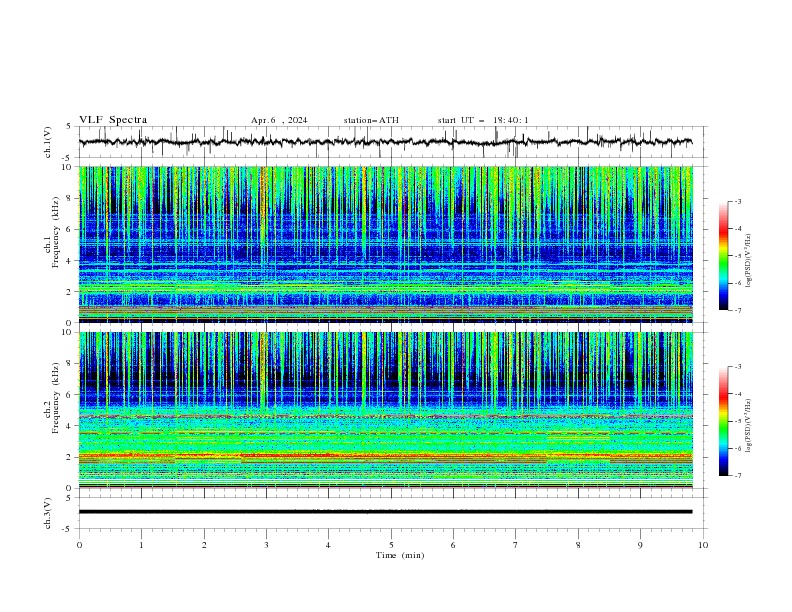The width and height of the screenshot is (792, 612).
Task: Click the "ch.3(V)" waveform axis label
Action: point(48,513)
